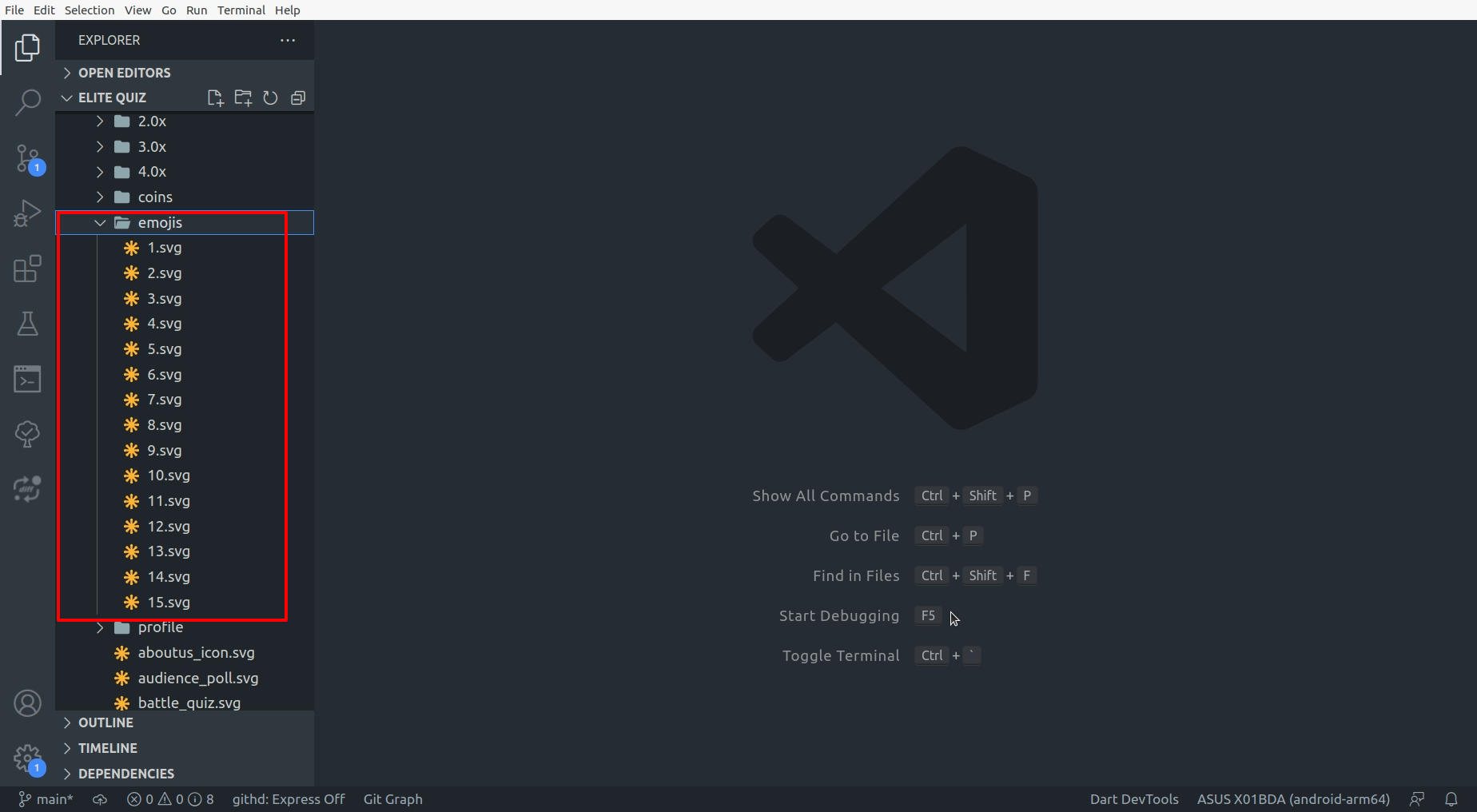The image size is (1477, 812).
Task: Open the Extensions view
Action: (27, 269)
